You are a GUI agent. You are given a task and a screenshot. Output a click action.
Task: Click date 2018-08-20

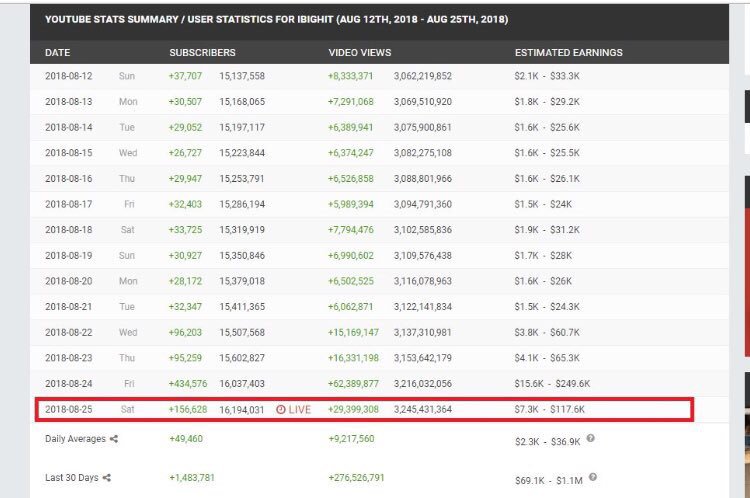tap(68, 281)
